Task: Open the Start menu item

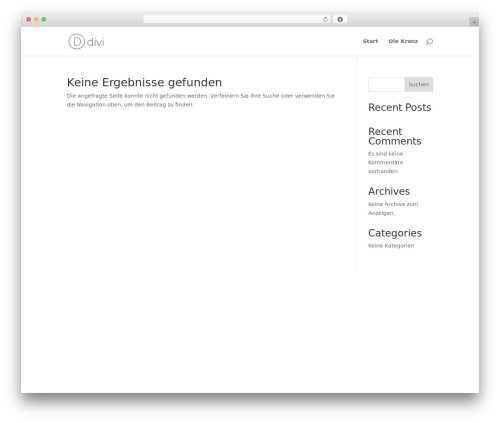Action: [370, 41]
